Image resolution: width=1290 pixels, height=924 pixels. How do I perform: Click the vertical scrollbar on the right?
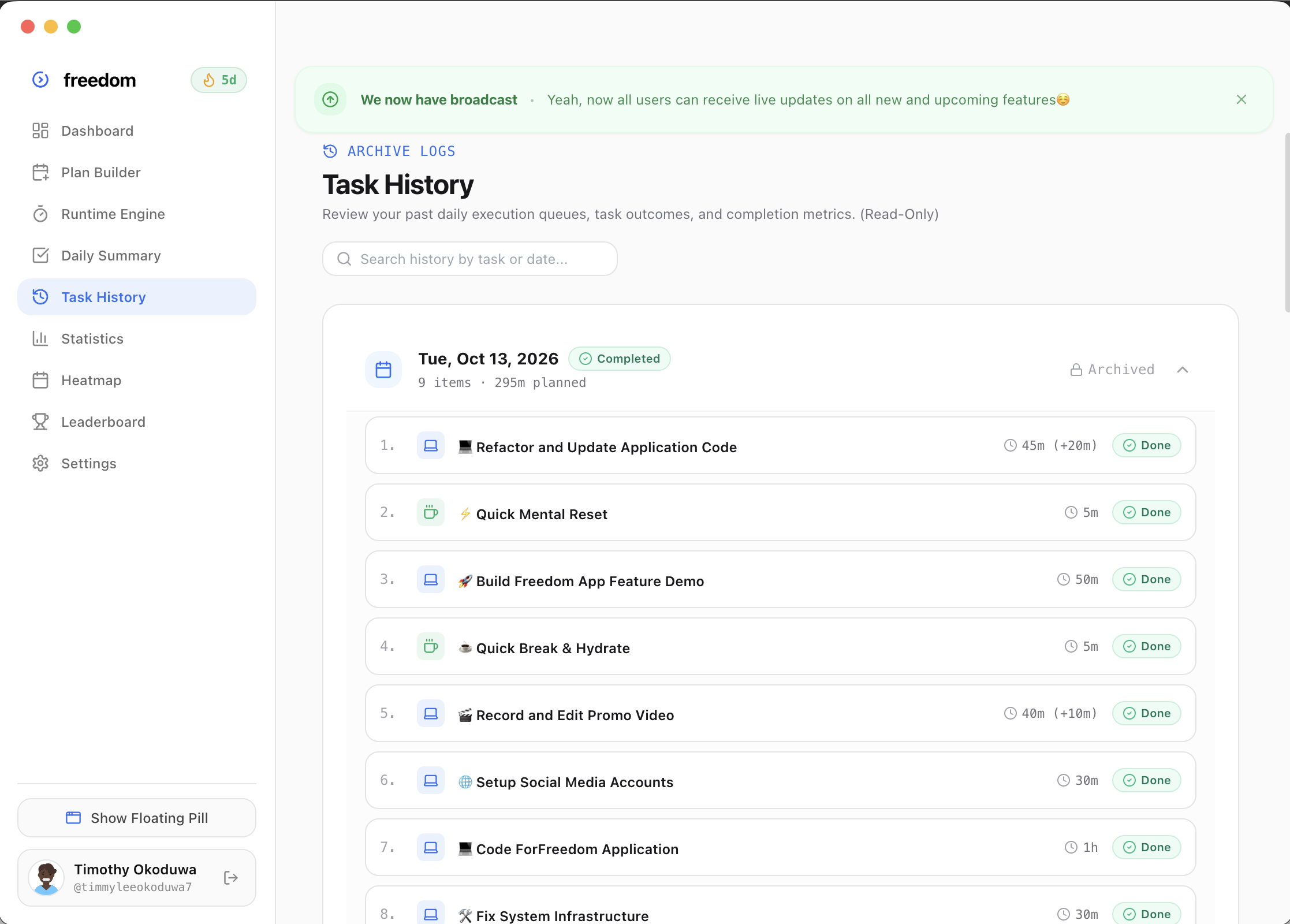point(1287,222)
